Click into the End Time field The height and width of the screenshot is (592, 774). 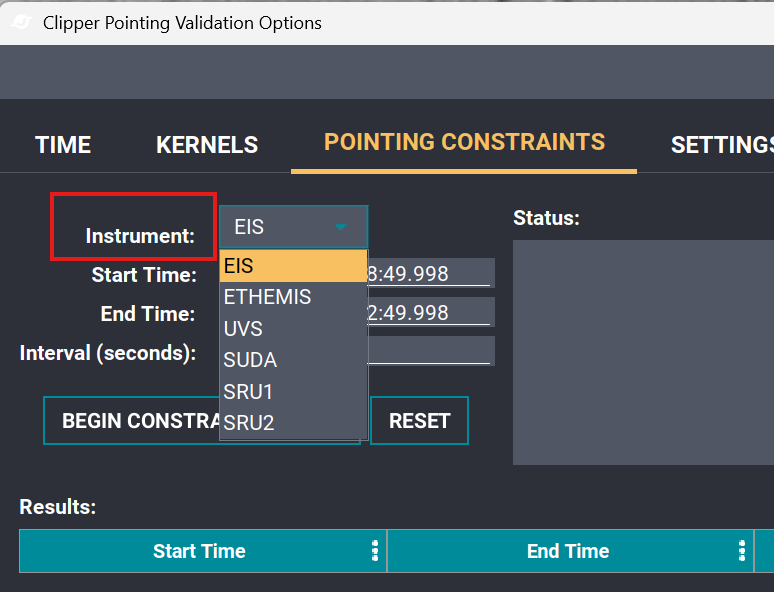pyautogui.click(x=430, y=312)
